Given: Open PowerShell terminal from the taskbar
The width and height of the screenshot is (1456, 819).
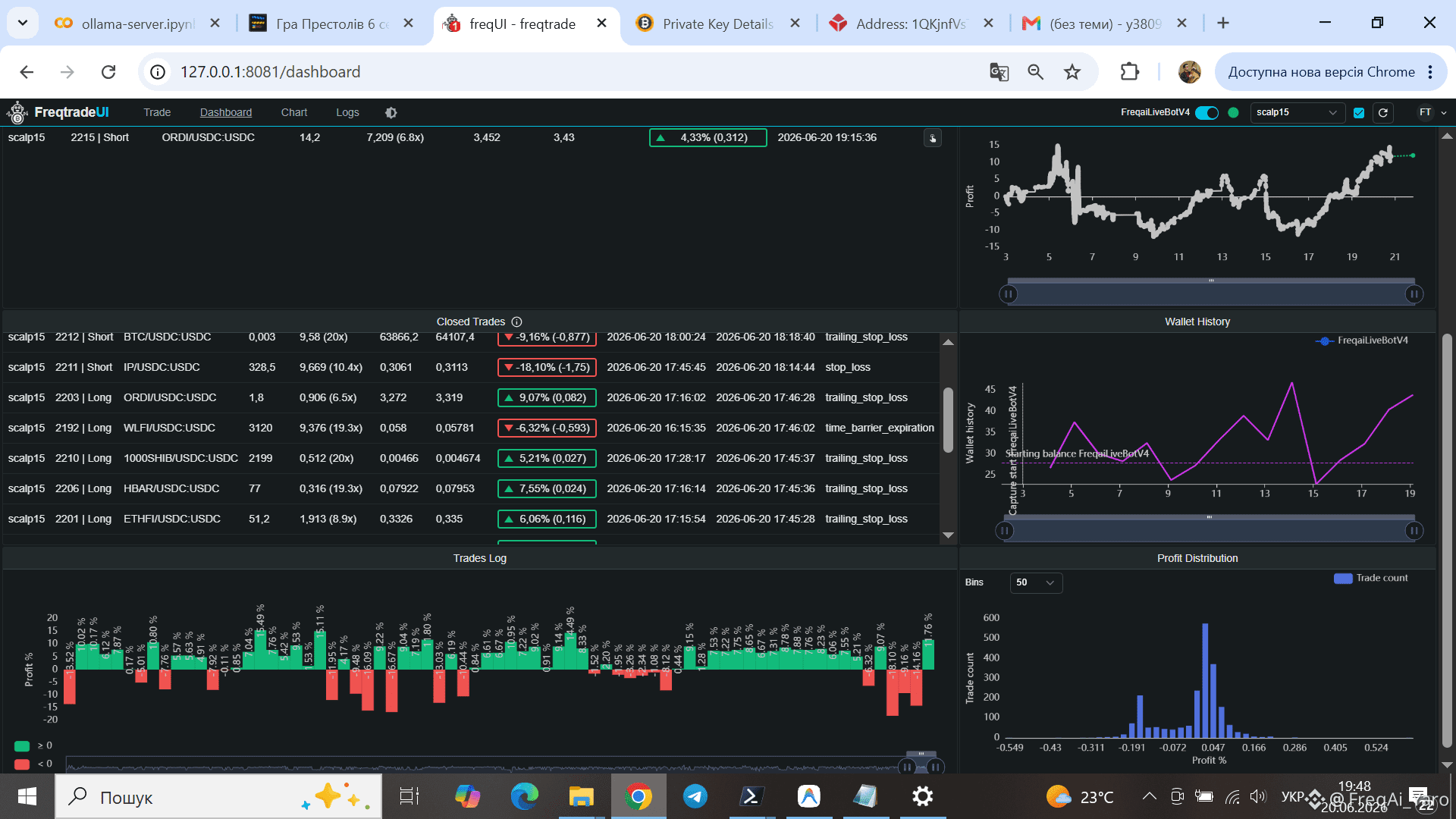Looking at the screenshot, I should coord(751,796).
